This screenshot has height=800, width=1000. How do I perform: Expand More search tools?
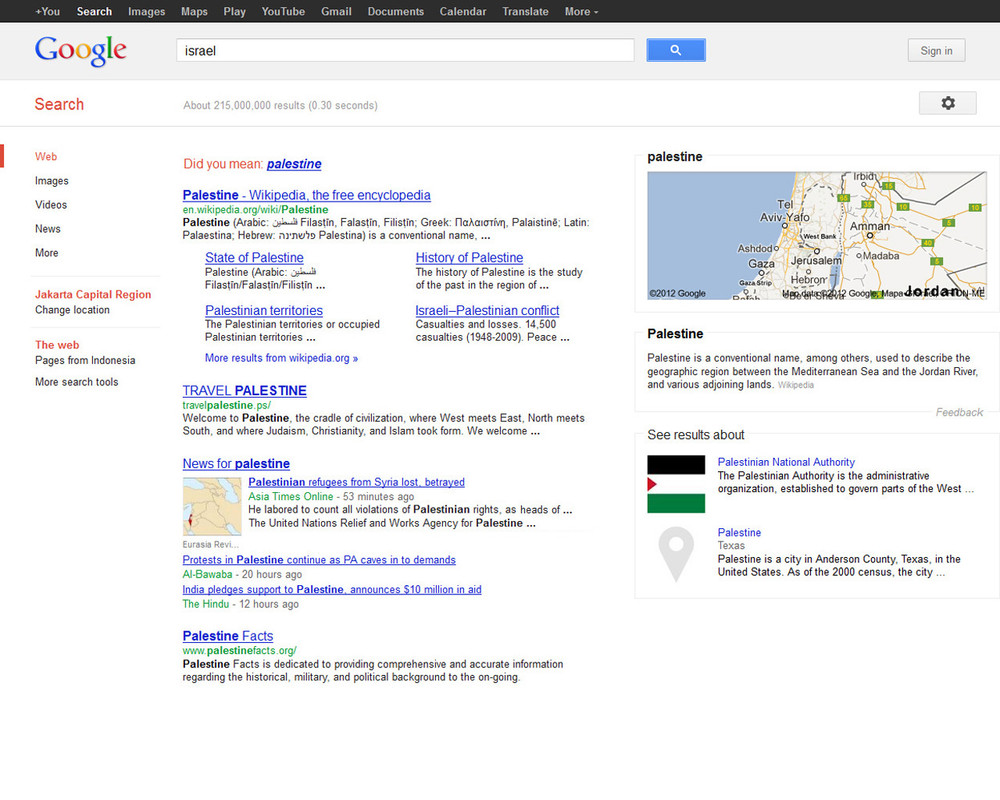tap(77, 382)
